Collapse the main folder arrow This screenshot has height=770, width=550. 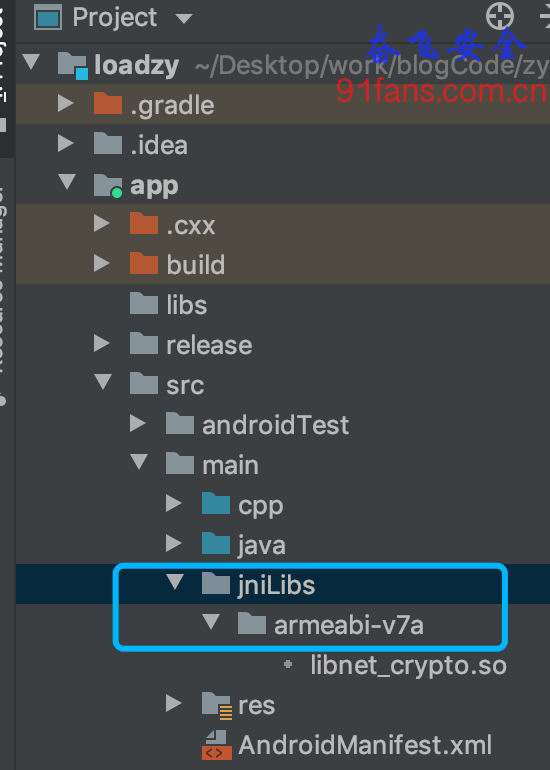[139, 462]
